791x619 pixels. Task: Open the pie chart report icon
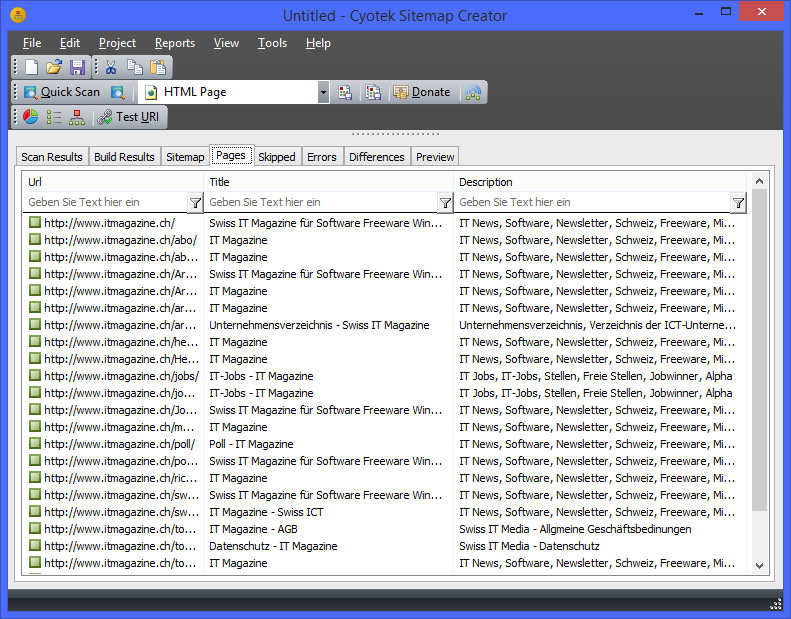[x=31, y=117]
